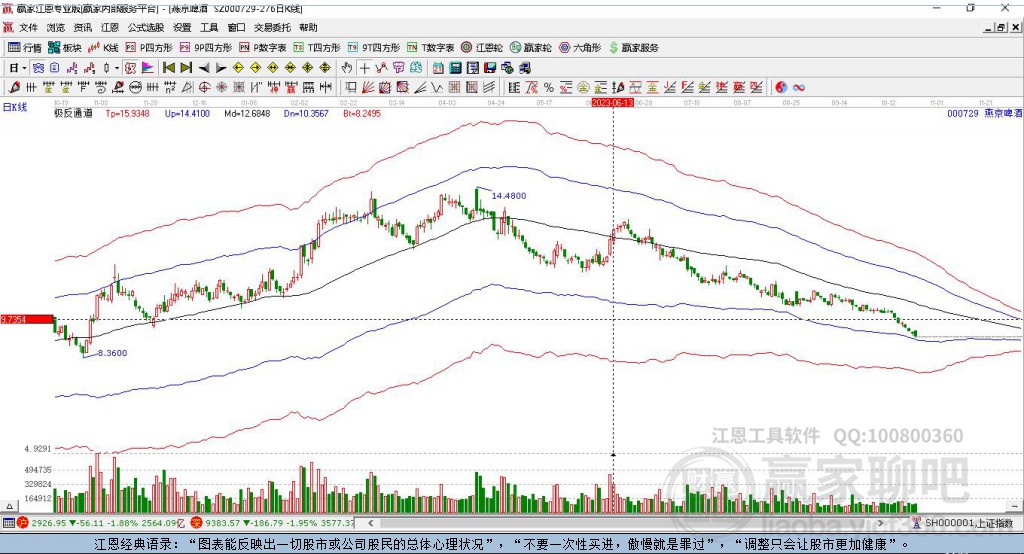Switch to K线 chart view
This screenshot has height=554, width=1024.
coord(103,48)
